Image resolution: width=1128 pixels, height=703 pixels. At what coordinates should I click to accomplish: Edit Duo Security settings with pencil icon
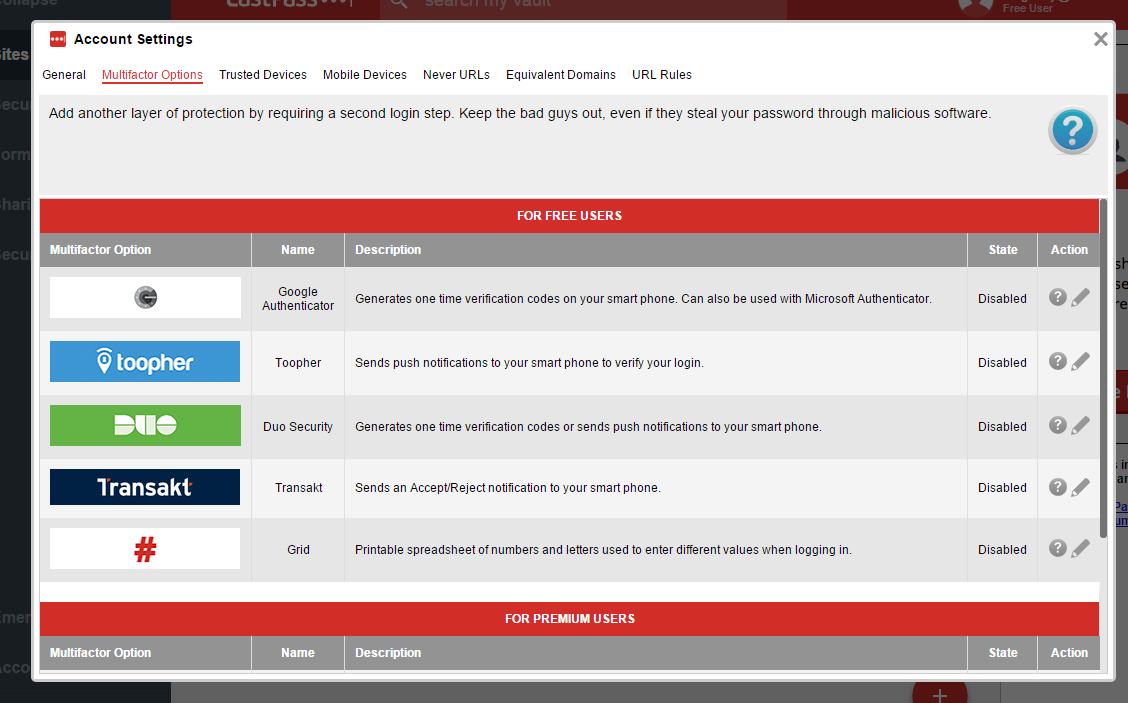[x=1080, y=425]
